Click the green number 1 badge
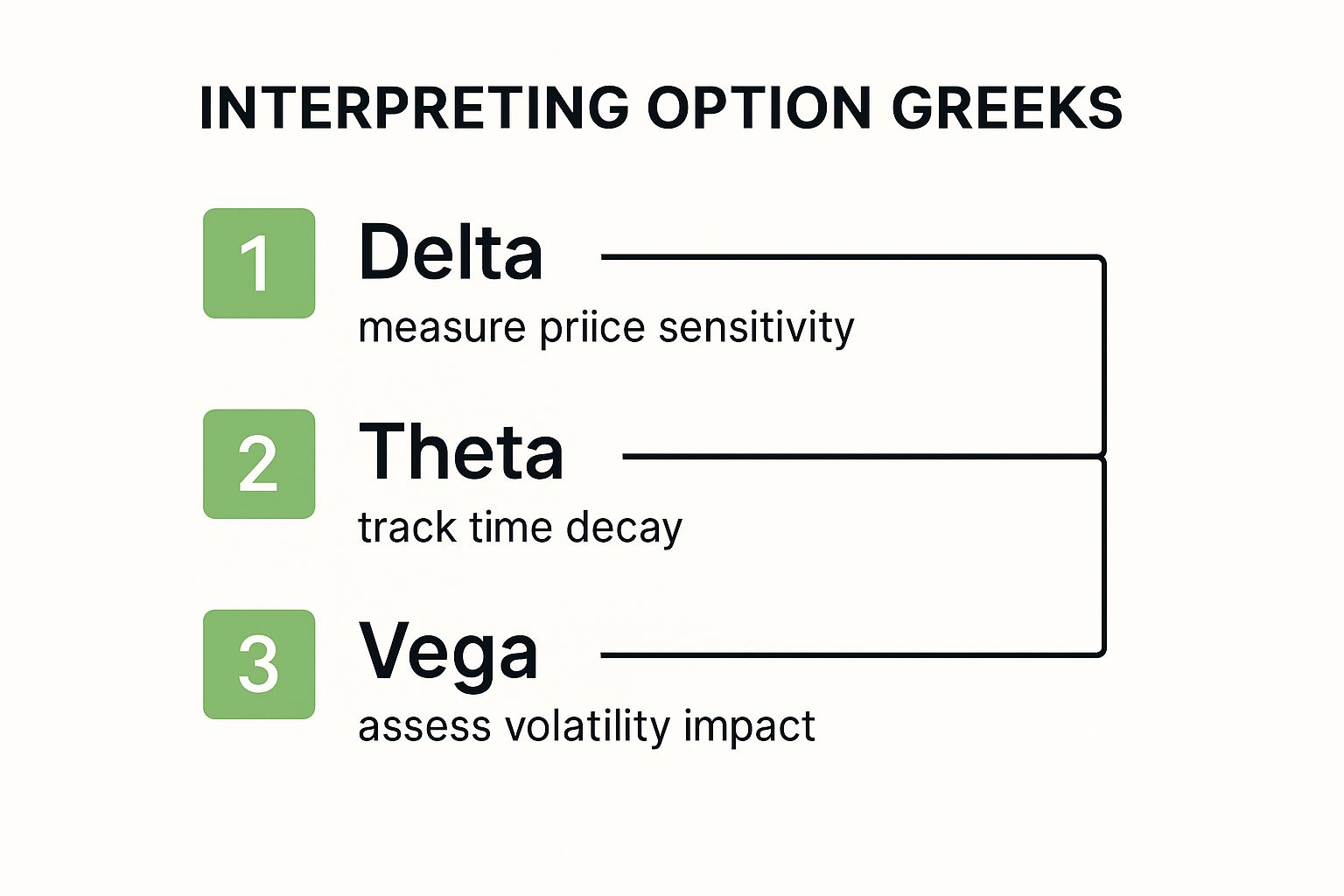This screenshot has width=1344, height=896. click(x=259, y=263)
